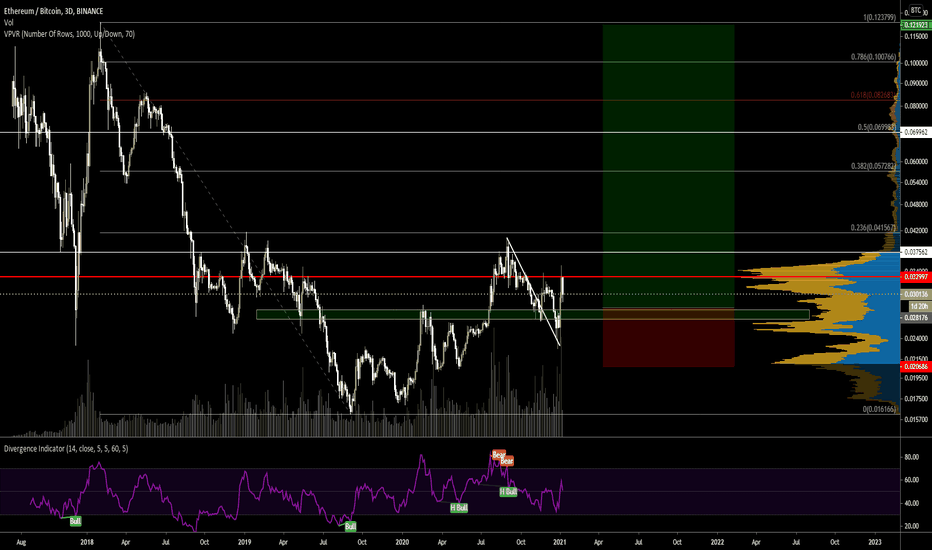
Task: Click the 2020 label on the time axis
Action: (402, 542)
